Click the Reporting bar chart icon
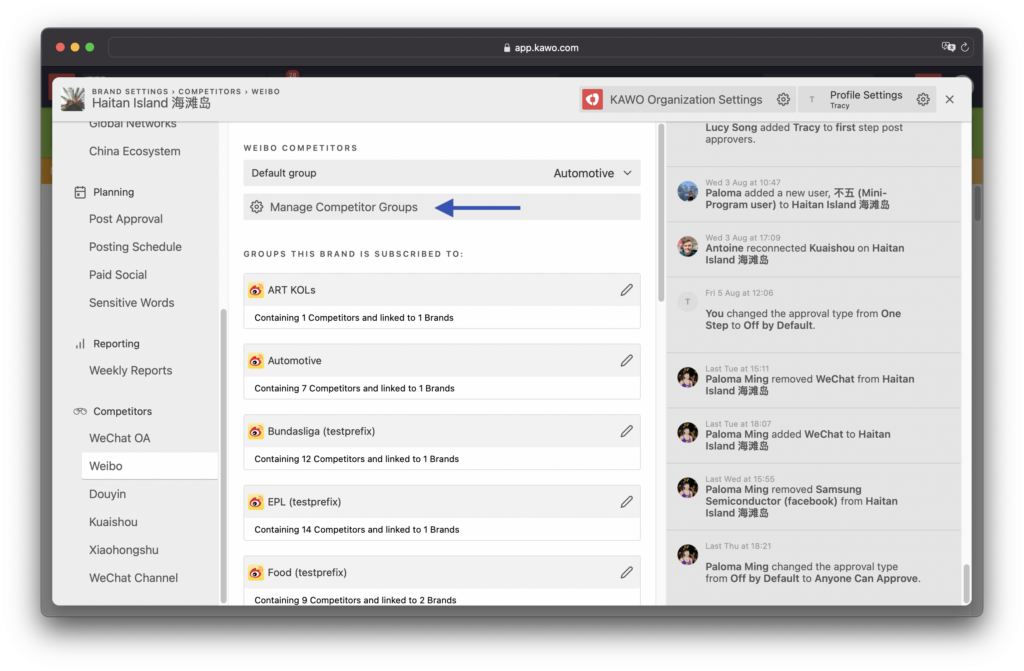1024x671 pixels. click(80, 344)
